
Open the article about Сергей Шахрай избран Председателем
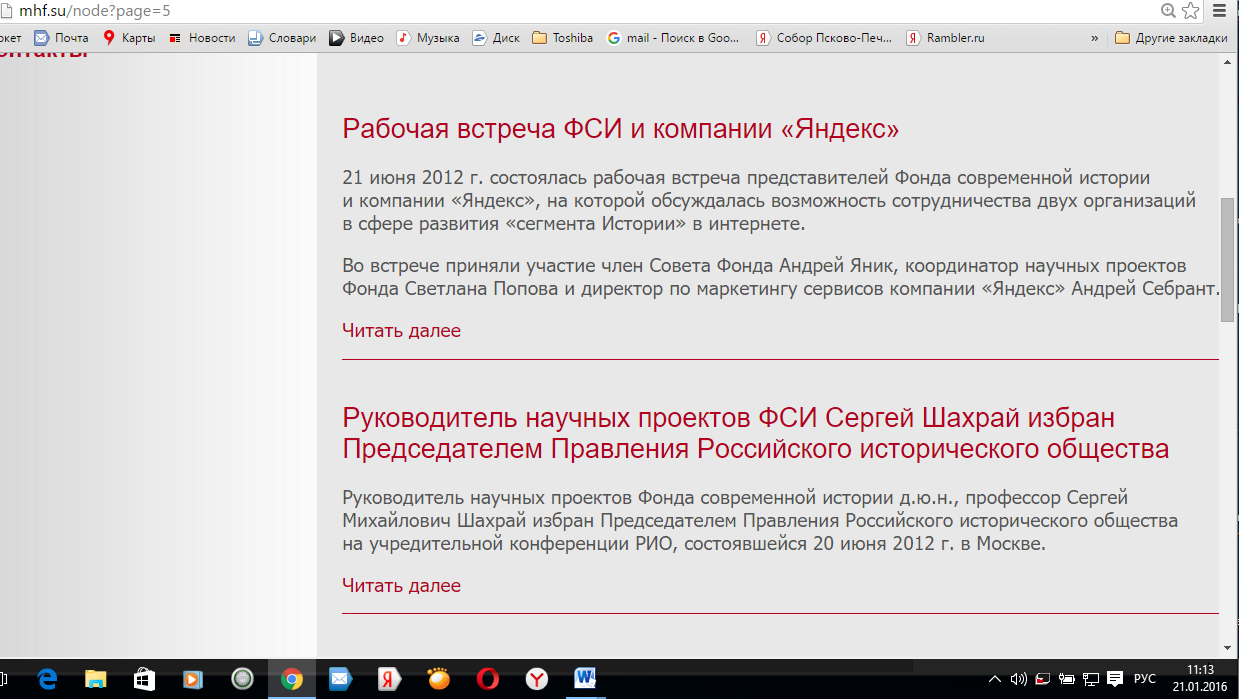coord(755,432)
